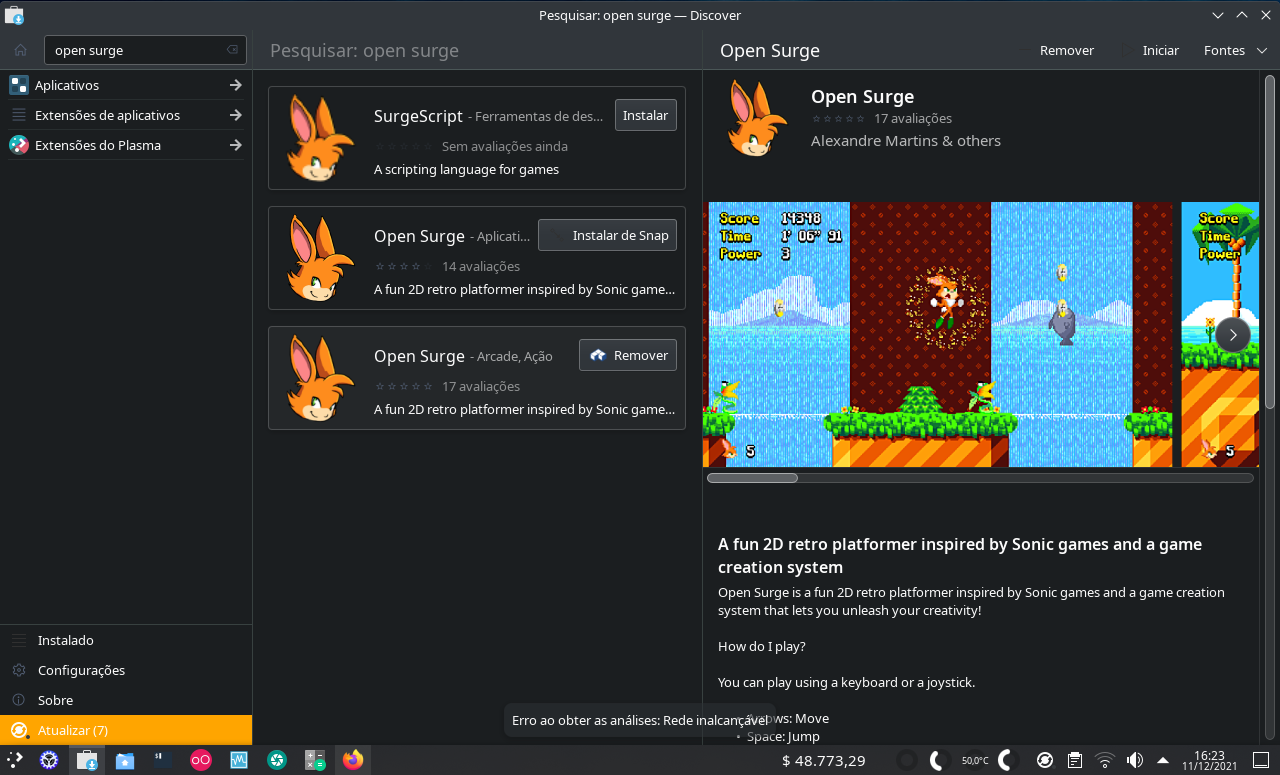Open the calculator from taskbar
The height and width of the screenshot is (775, 1280).
pyautogui.click(x=315, y=760)
